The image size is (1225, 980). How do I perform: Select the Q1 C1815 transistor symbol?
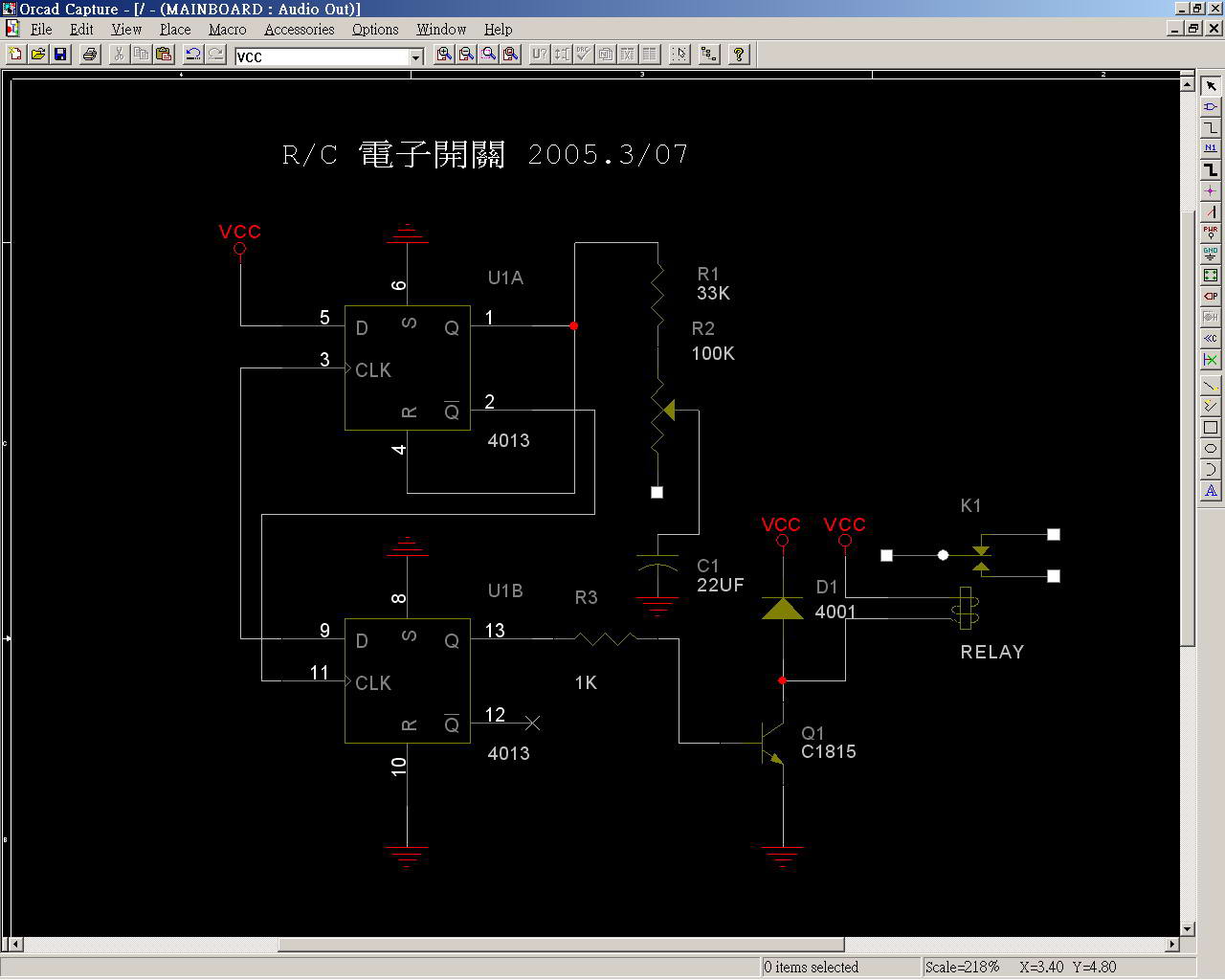click(773, 744)
